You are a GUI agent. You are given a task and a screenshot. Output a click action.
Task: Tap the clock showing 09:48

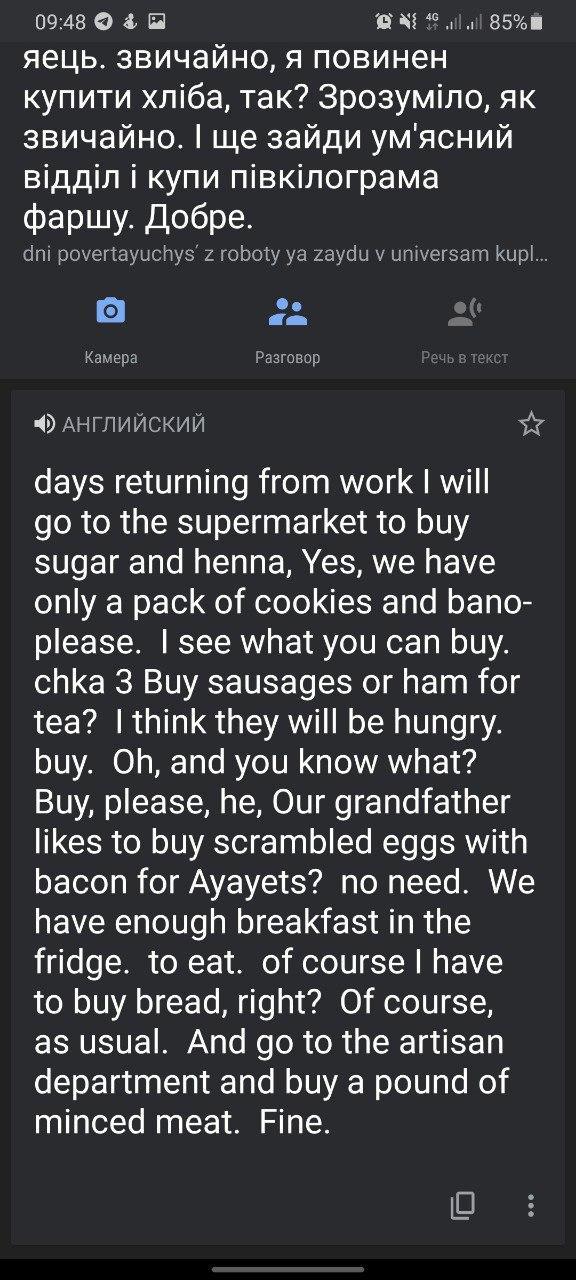coord(60,22)
